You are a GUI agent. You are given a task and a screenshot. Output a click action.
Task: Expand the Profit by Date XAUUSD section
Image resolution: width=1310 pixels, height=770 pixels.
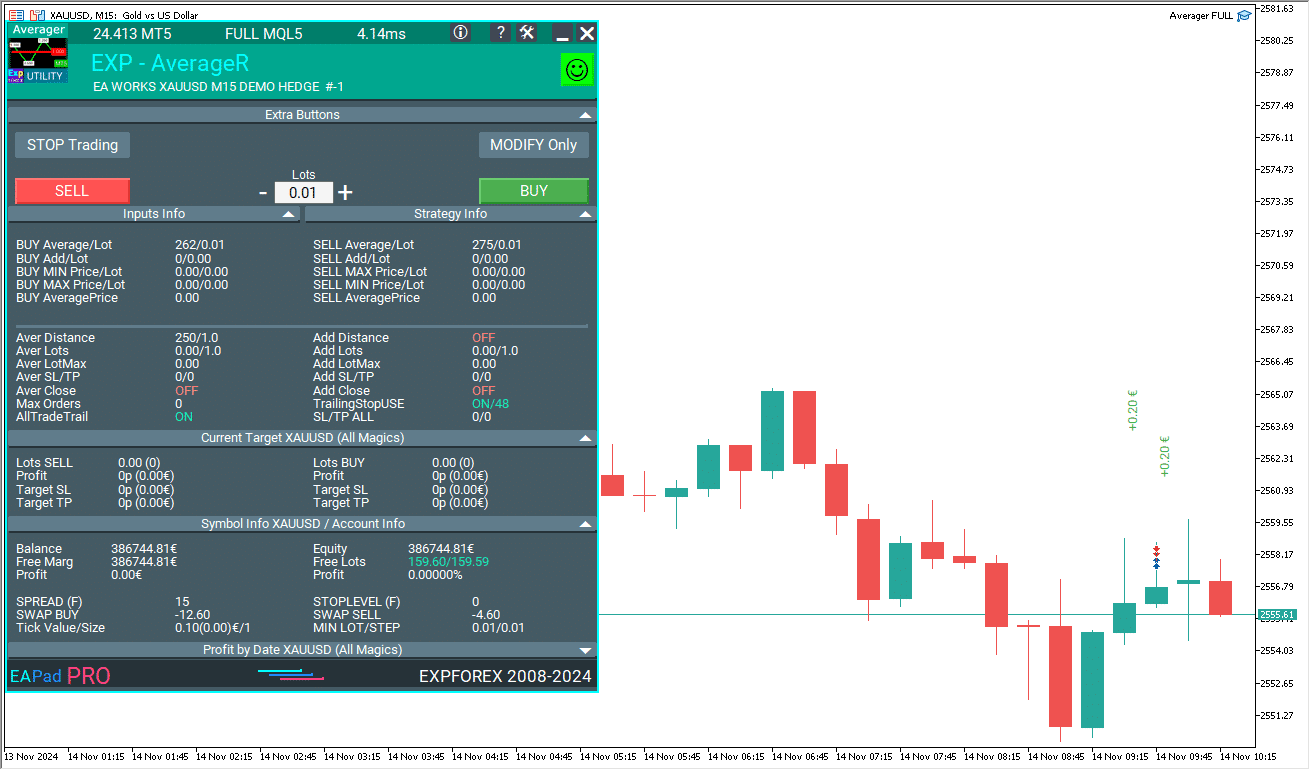(x=585, y=650)
